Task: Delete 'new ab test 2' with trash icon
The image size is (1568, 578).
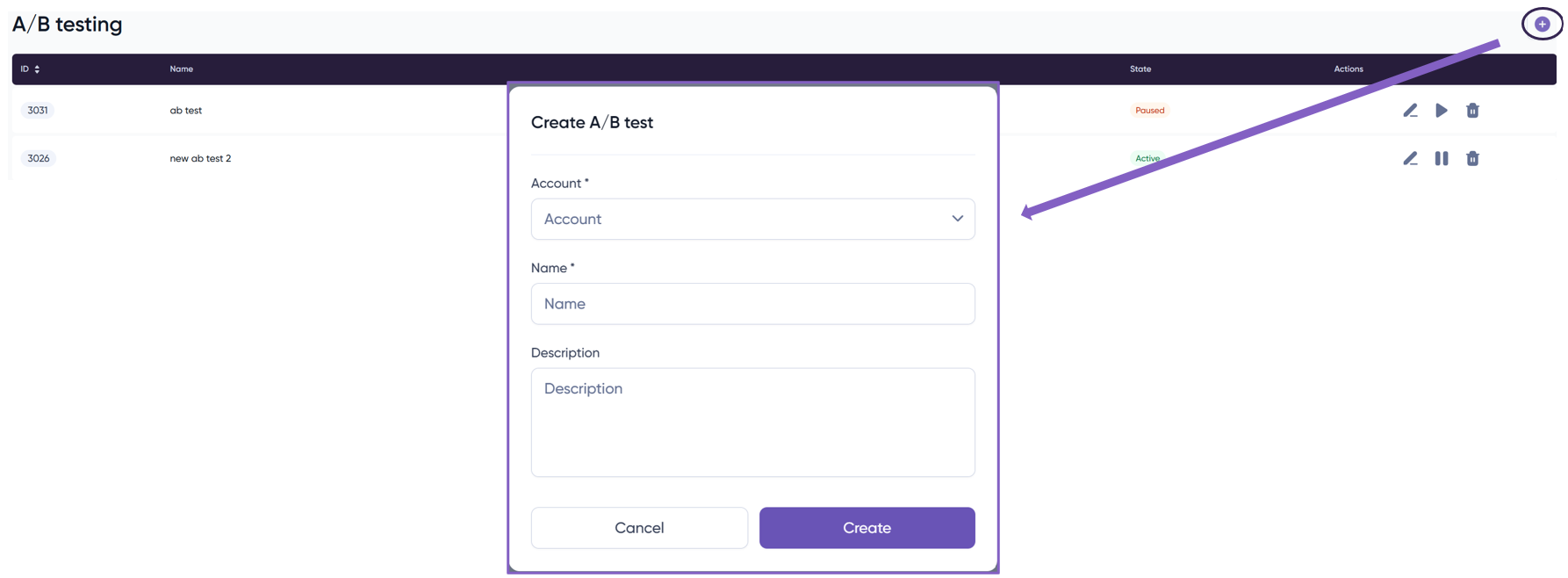Action: click(1472, 159)
